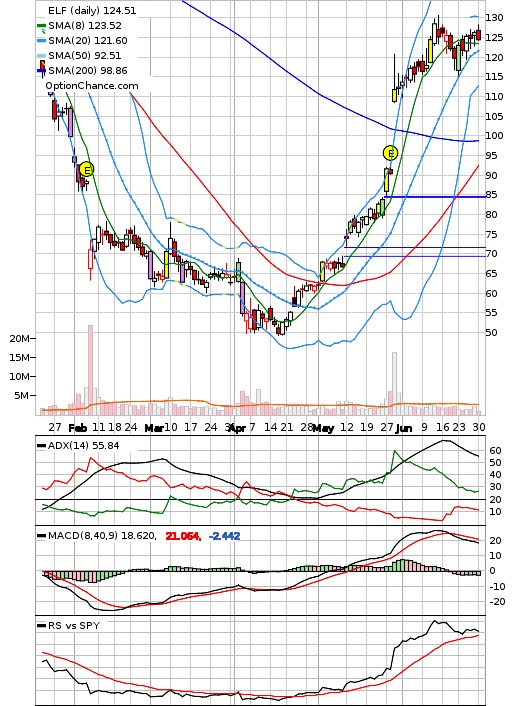
Task: Click the May earnings E marker
Action: pos(390,153)
